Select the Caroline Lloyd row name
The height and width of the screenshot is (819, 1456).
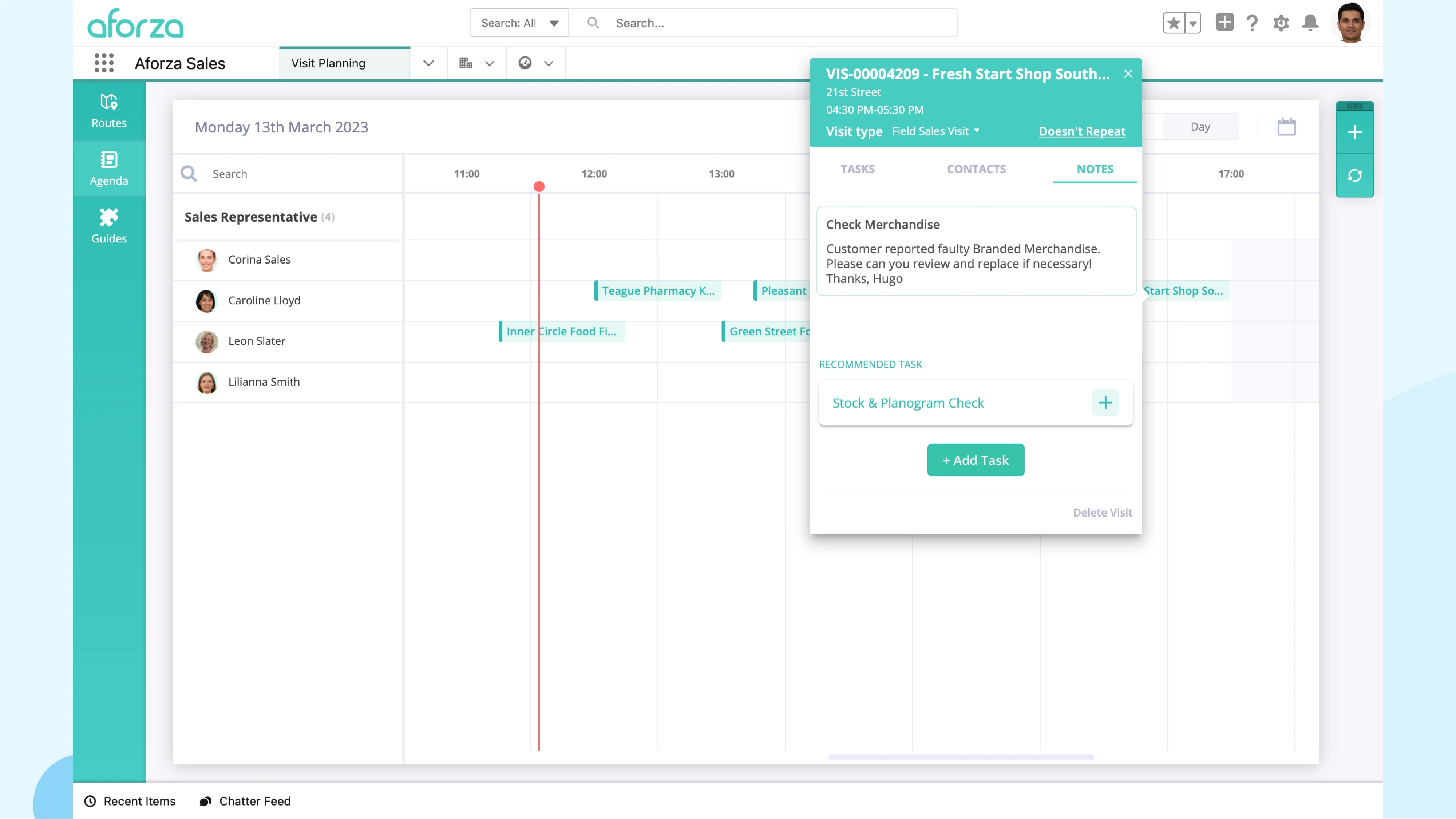coord(265,300)
